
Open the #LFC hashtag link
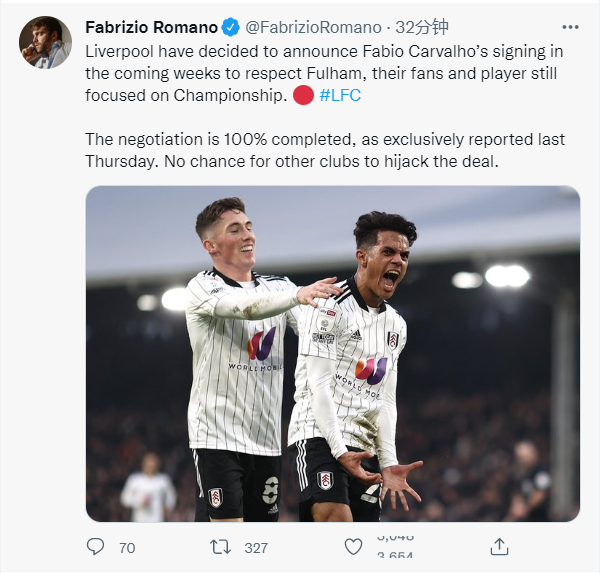click(x=340, y=94)
